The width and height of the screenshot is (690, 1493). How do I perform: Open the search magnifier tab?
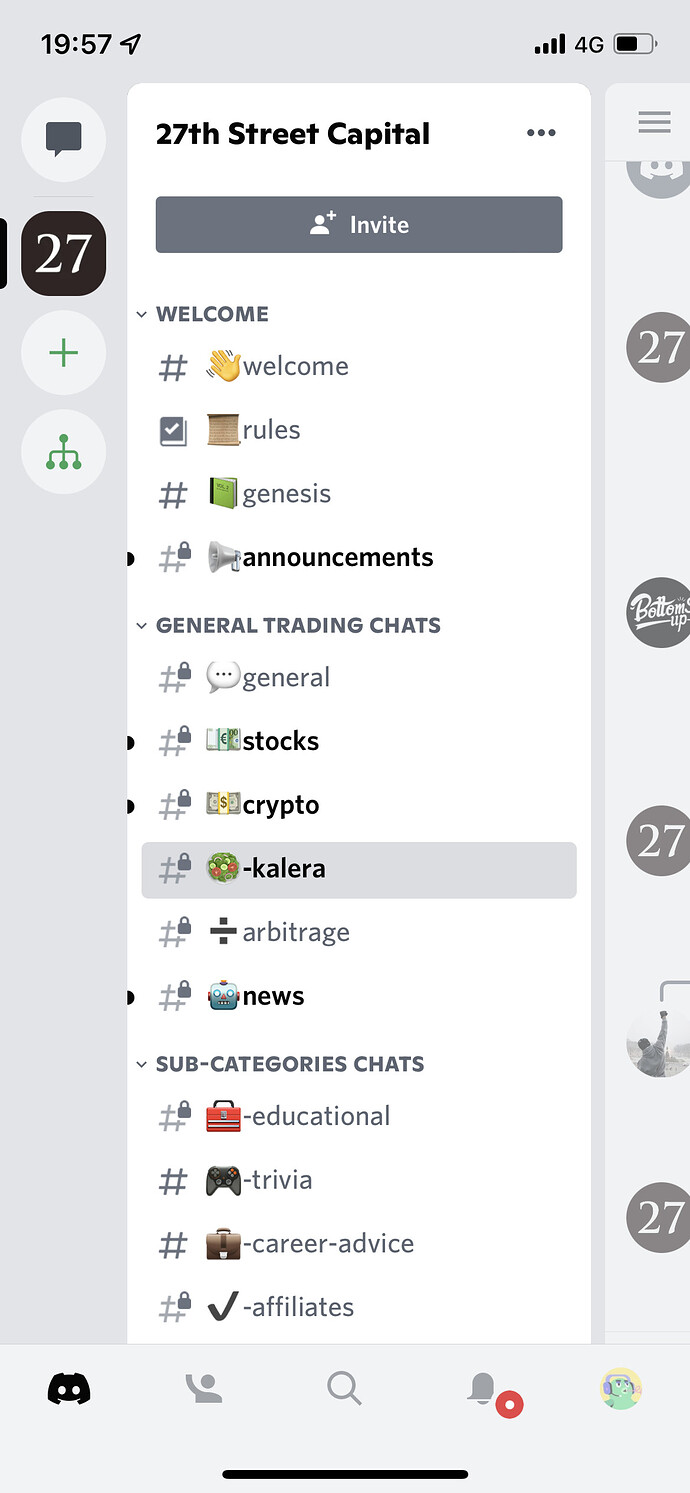[344, 1388]
